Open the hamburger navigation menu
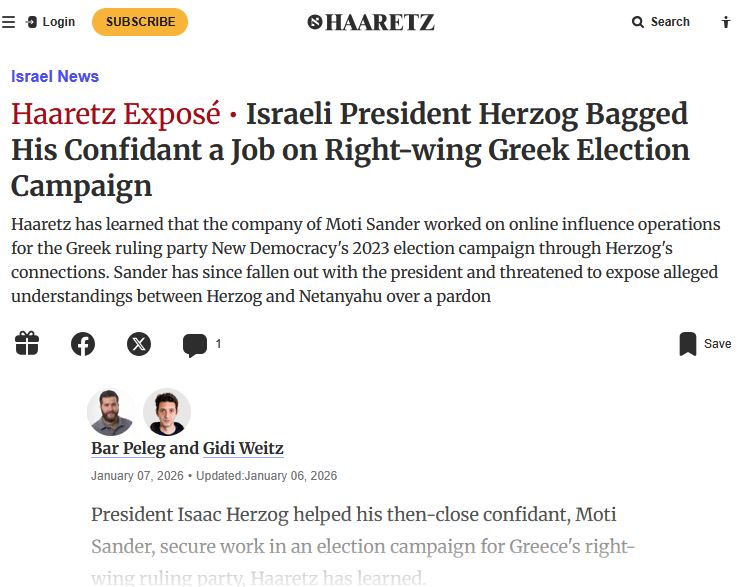The image size is (752, 587). (x=9, y=22)
